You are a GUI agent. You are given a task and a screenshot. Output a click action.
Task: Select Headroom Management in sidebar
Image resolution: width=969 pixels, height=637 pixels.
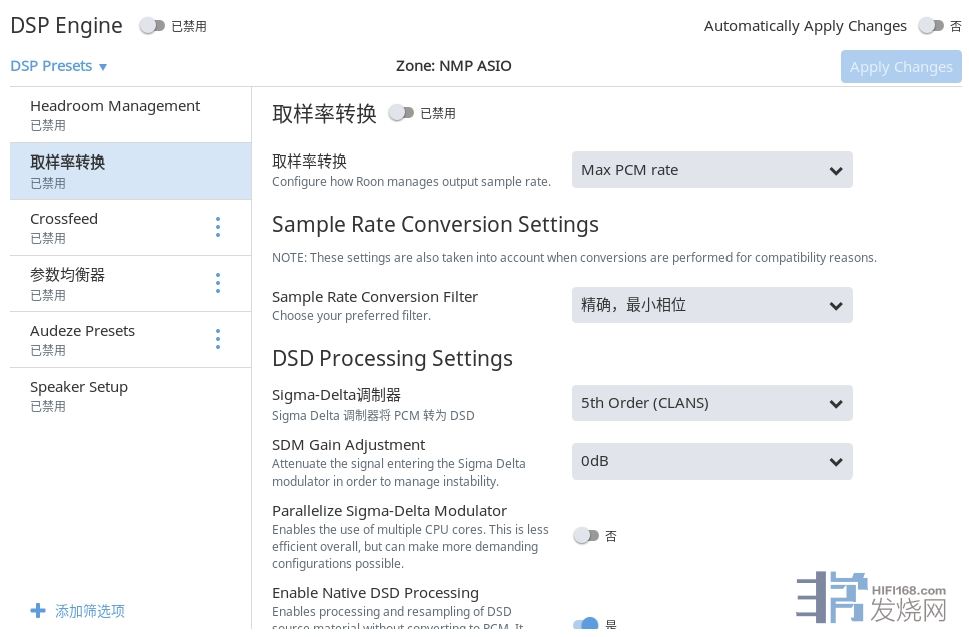(x=115, y=114)
